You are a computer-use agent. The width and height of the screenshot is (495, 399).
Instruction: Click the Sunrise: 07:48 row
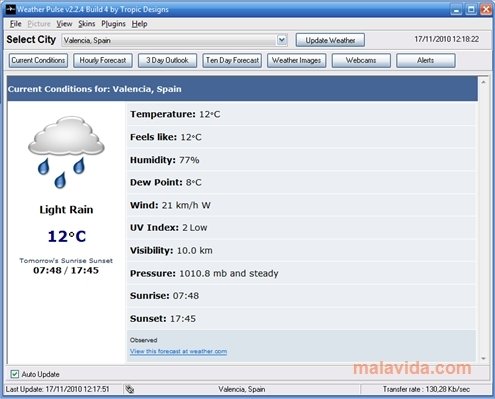pos(301,296)
